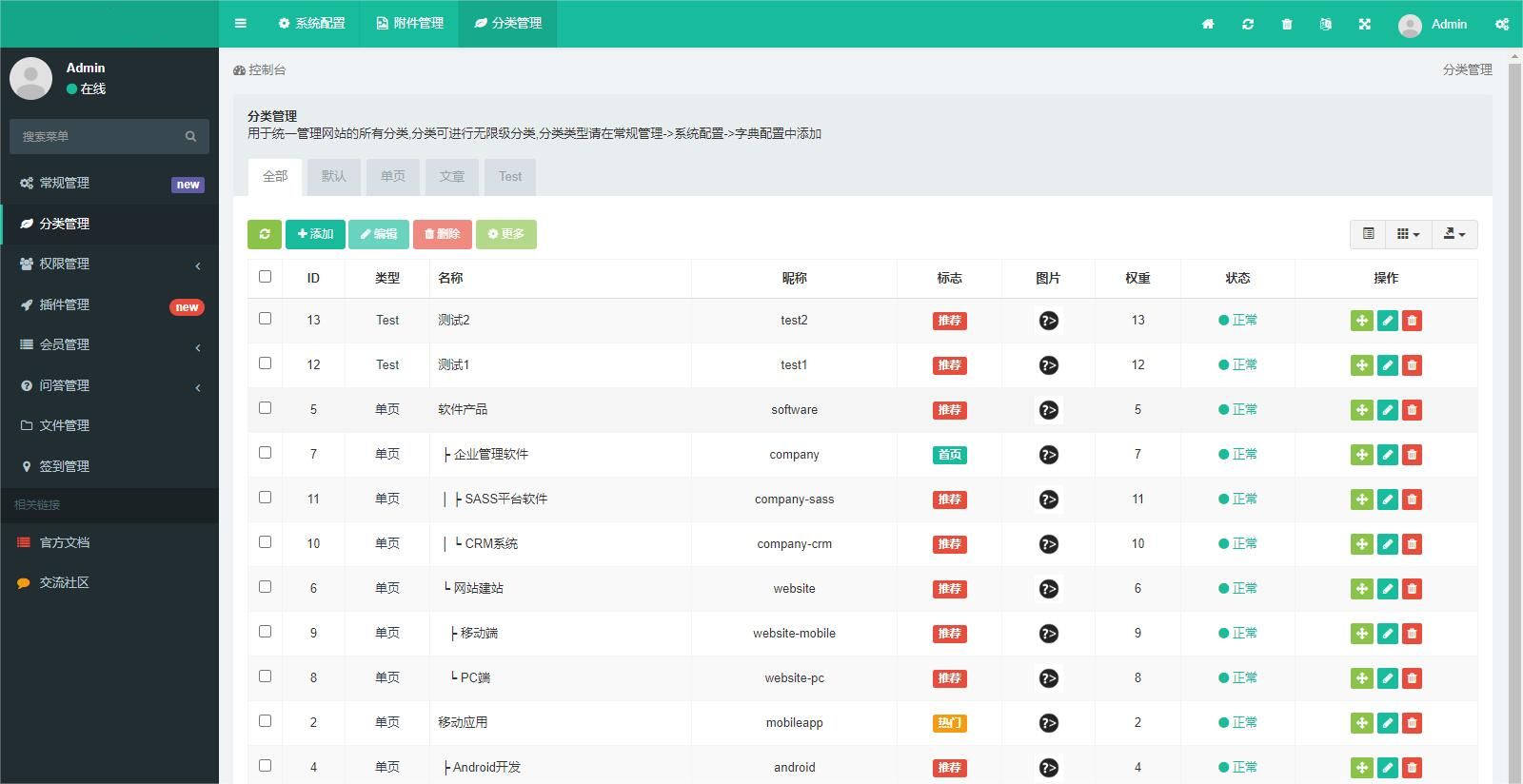This screenshot has width=1523, height=784.
Task: Open image thumbnail for test2 row
Action: pyautogui.click(x=1048, y=321)
